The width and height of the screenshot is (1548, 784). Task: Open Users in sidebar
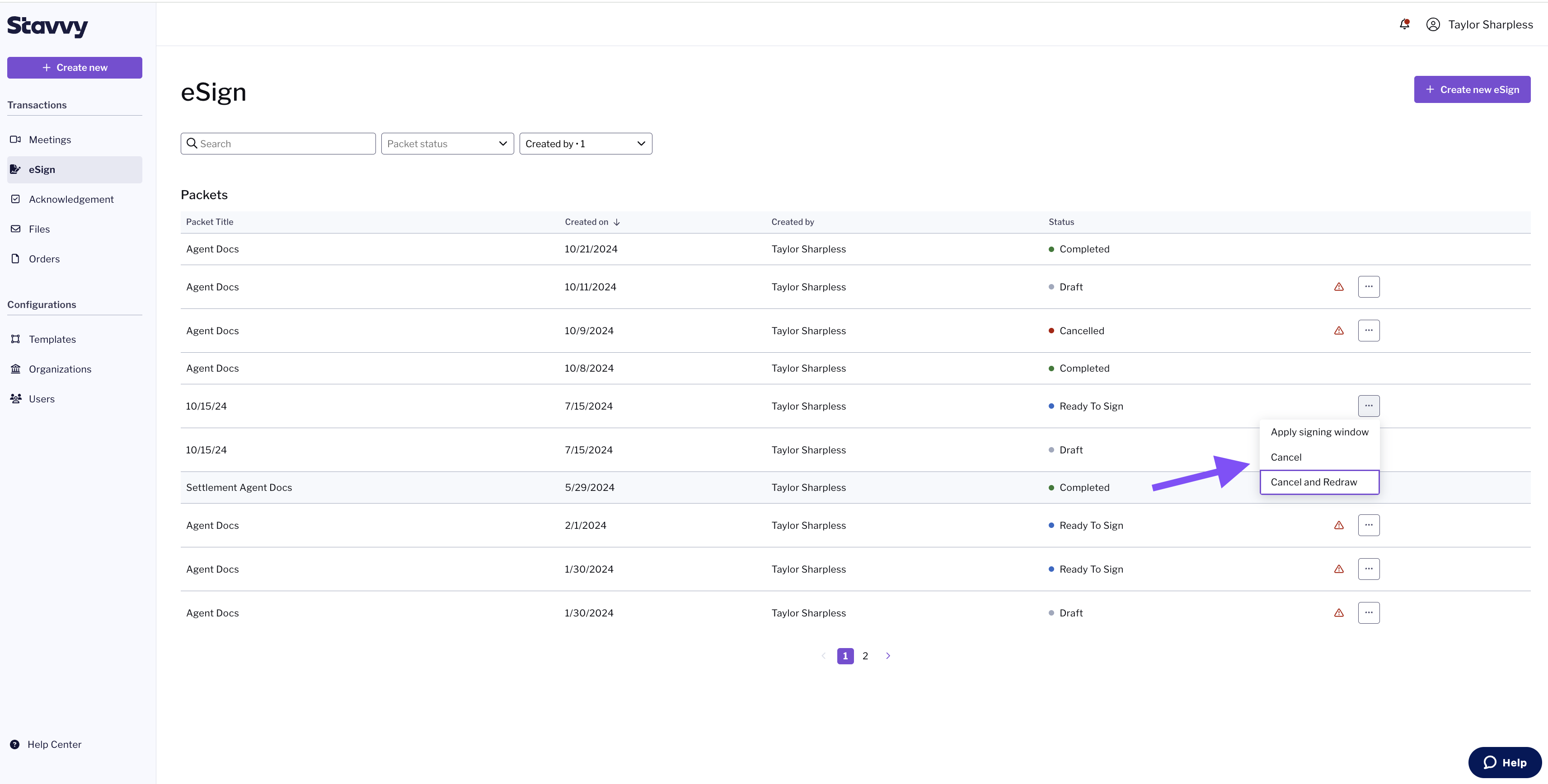pos(75,400)
